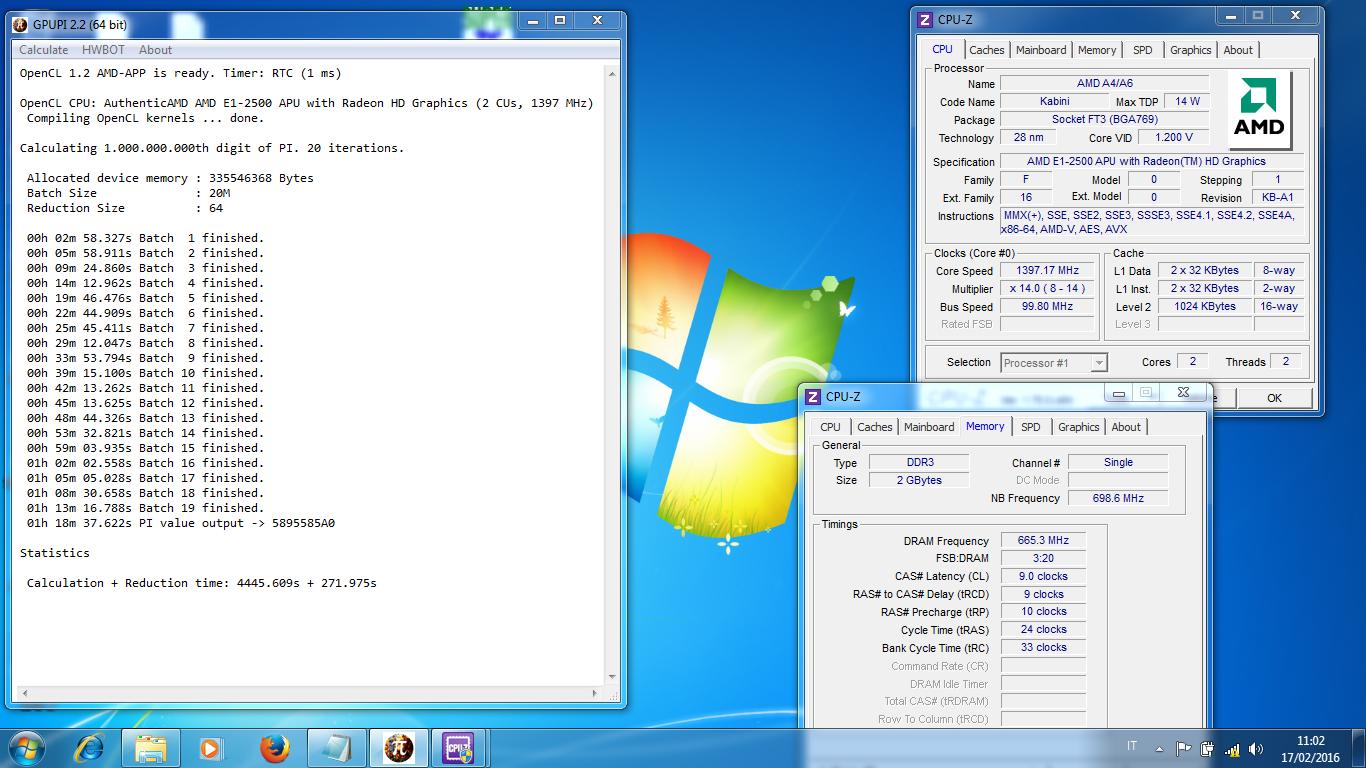The height and width of the screenshot is (768, 1366).
Task: Switch to Memory tab in upper CPU-Z window
Action: (1097, 50)
